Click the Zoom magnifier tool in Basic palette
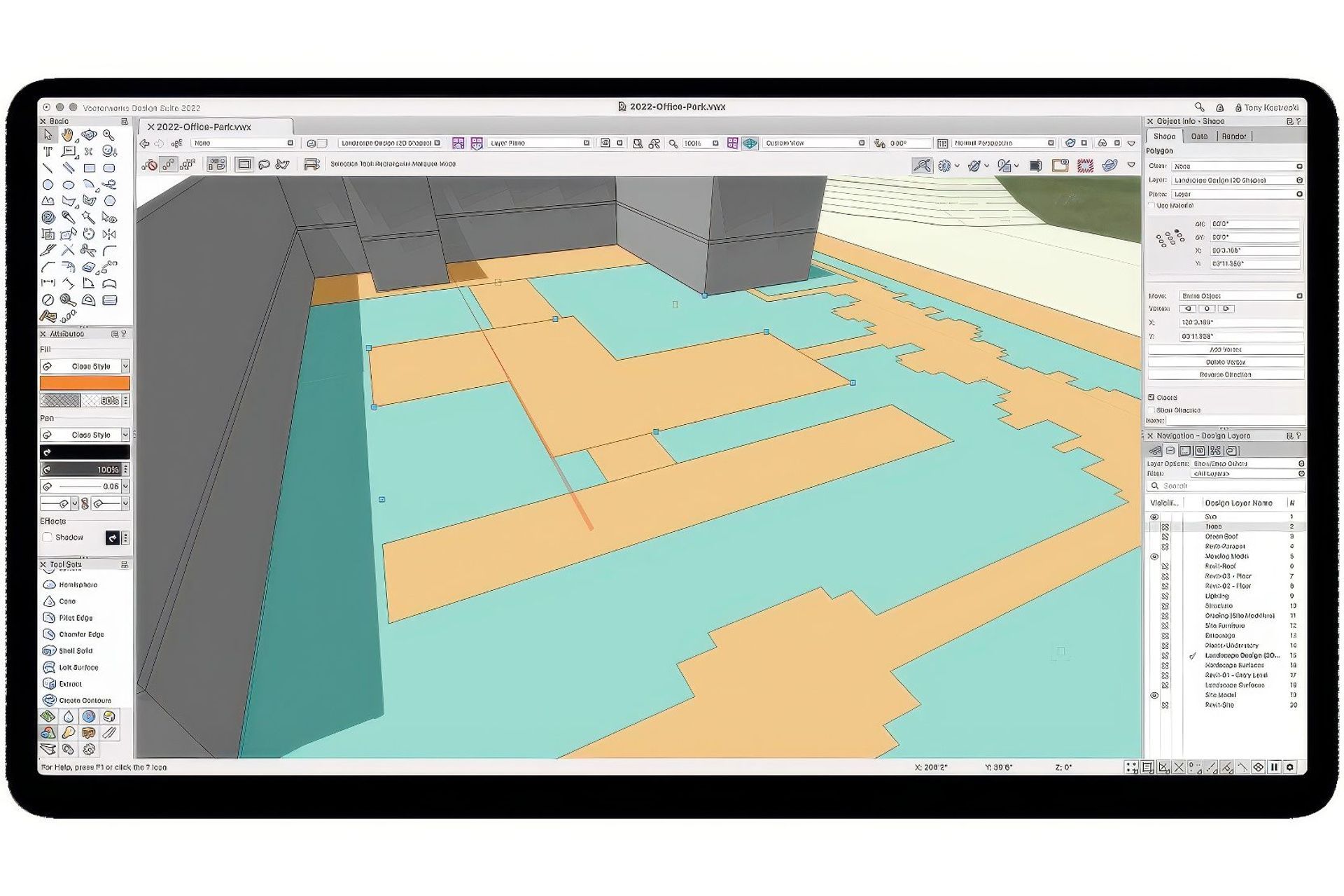 tap(108, 135)
